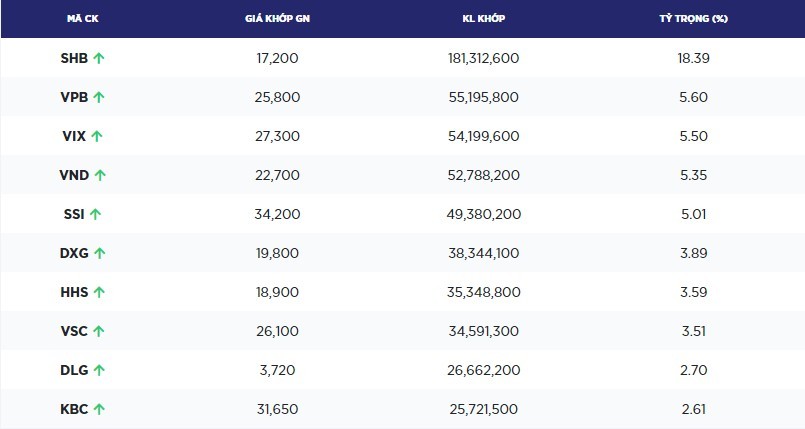Click the up arrow next to KBC
This screenshot has height=429, width=805.
(x=99, y=409)
